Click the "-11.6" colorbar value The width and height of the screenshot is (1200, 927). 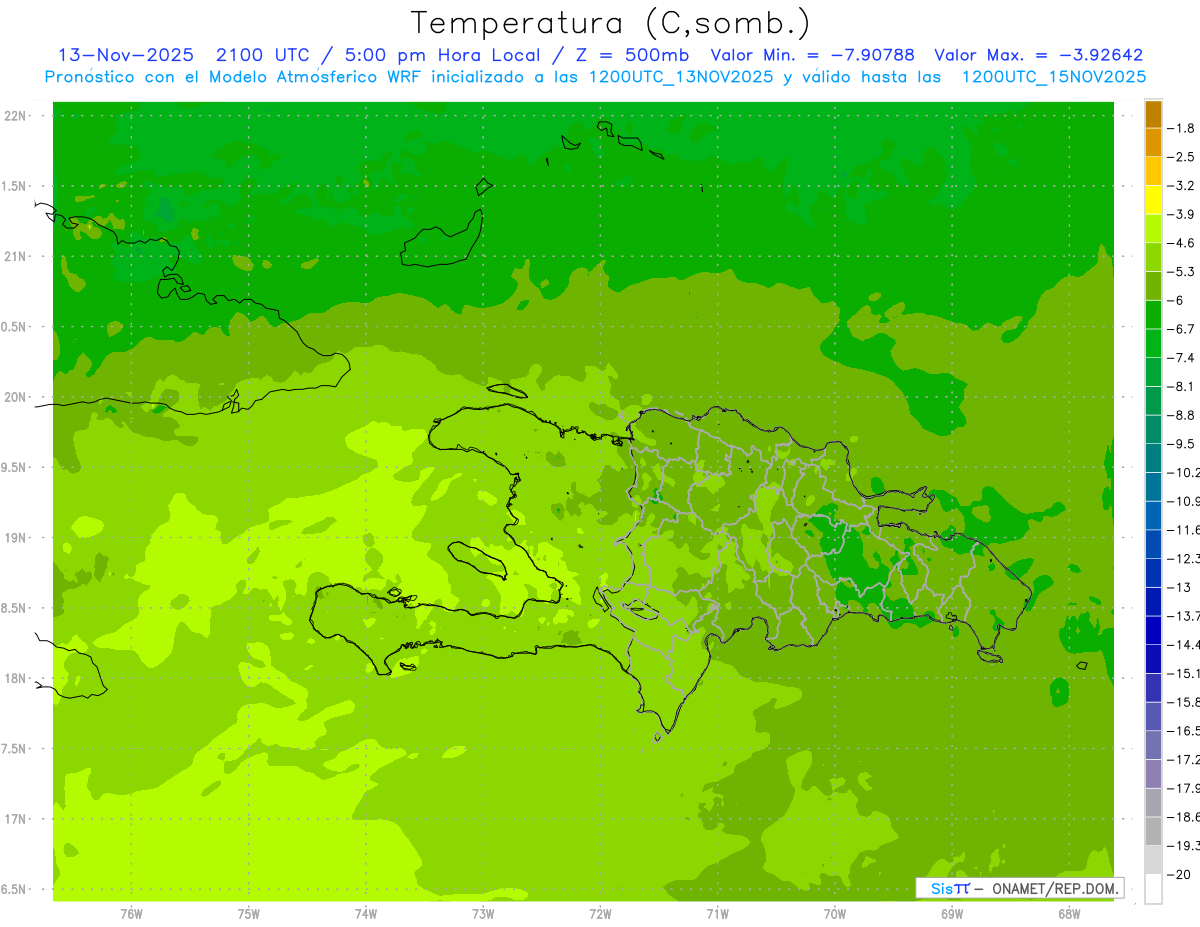(1183, 530)
